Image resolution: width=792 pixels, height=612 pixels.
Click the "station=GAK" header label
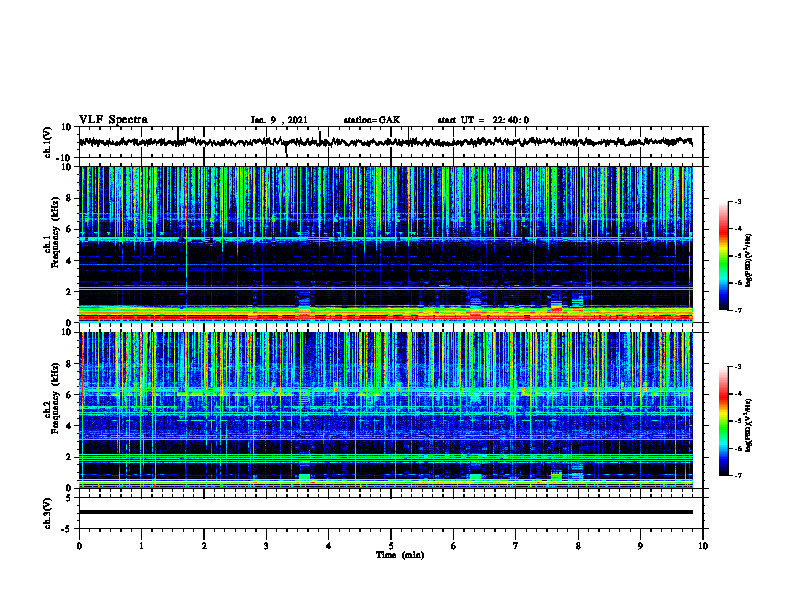(372, 120)
